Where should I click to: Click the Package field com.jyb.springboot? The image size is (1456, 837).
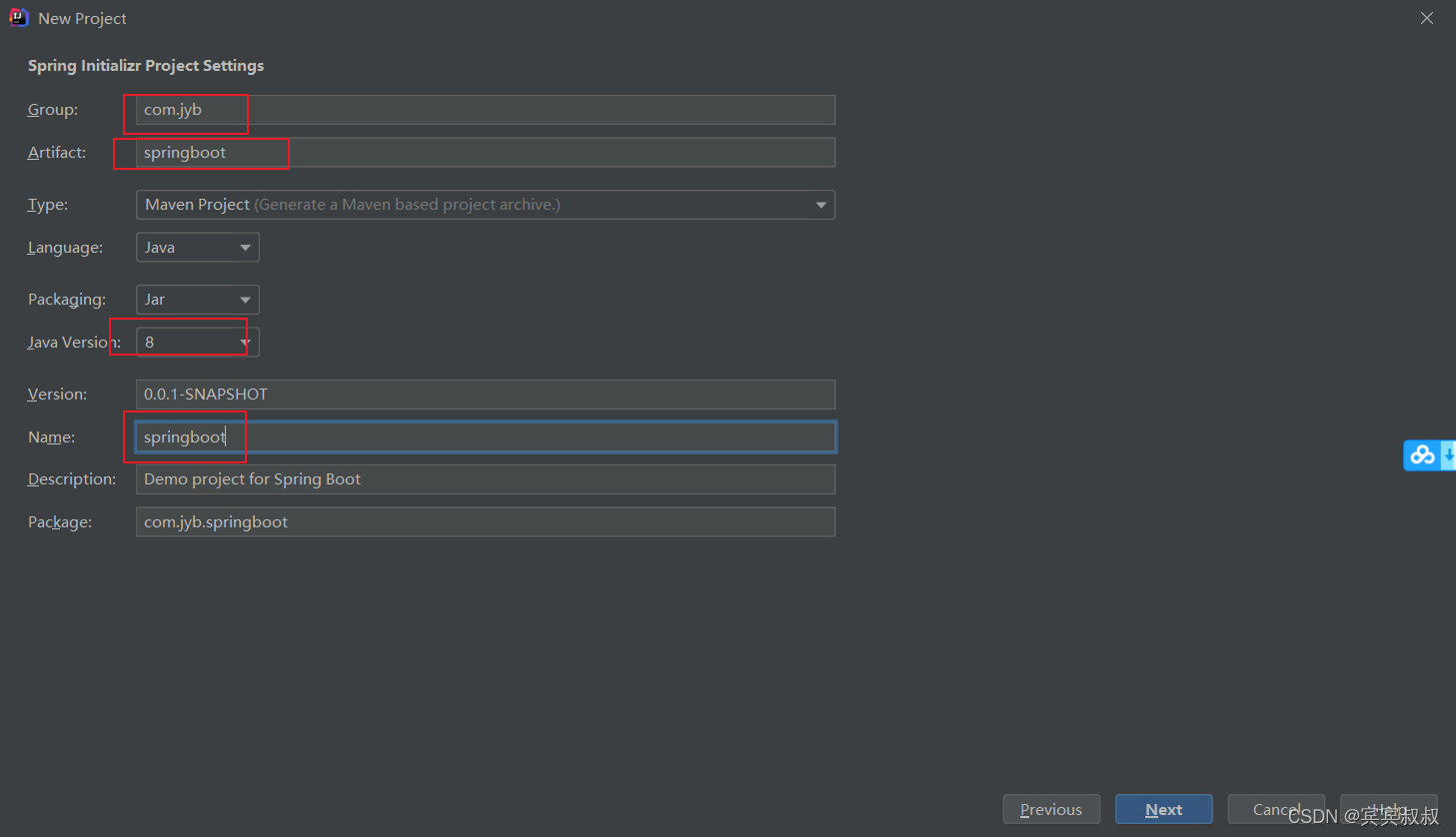click(486, 522)
